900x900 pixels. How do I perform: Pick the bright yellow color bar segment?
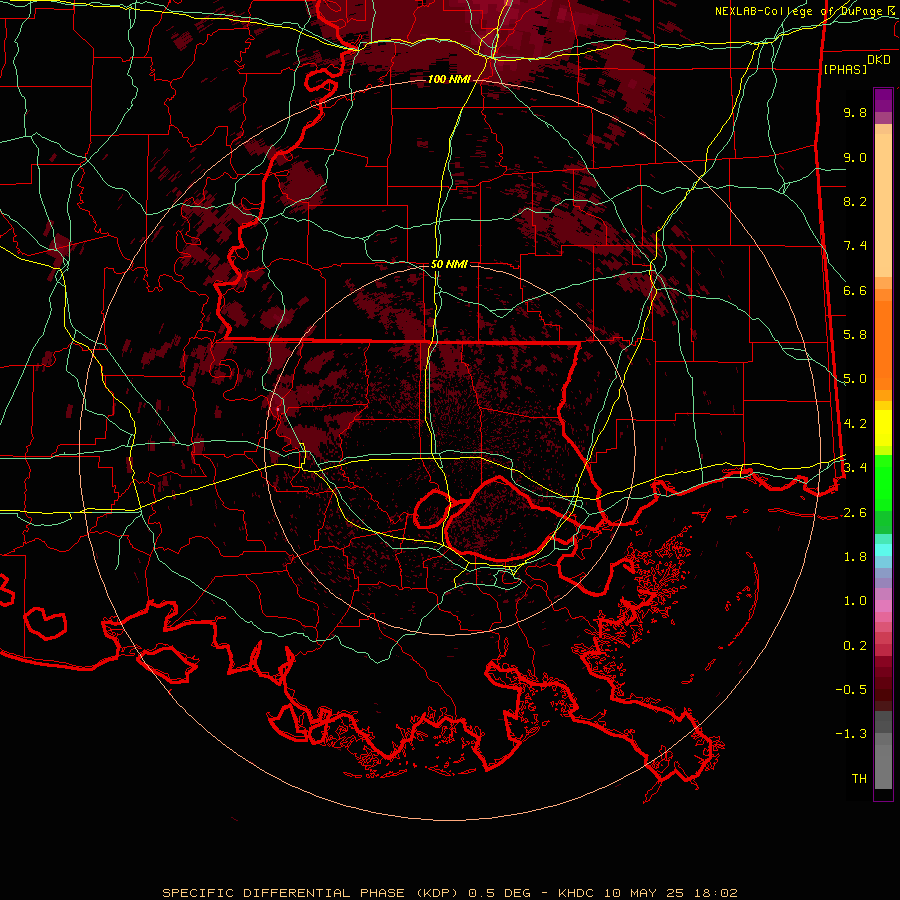click(883, 428)
